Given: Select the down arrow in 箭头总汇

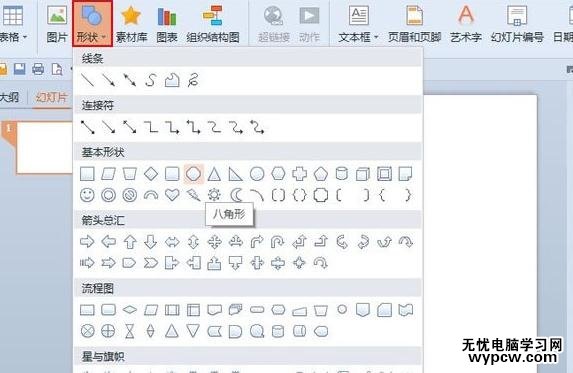Looking at the screenshot, I should pyautogui.click(x=151, y=241).
